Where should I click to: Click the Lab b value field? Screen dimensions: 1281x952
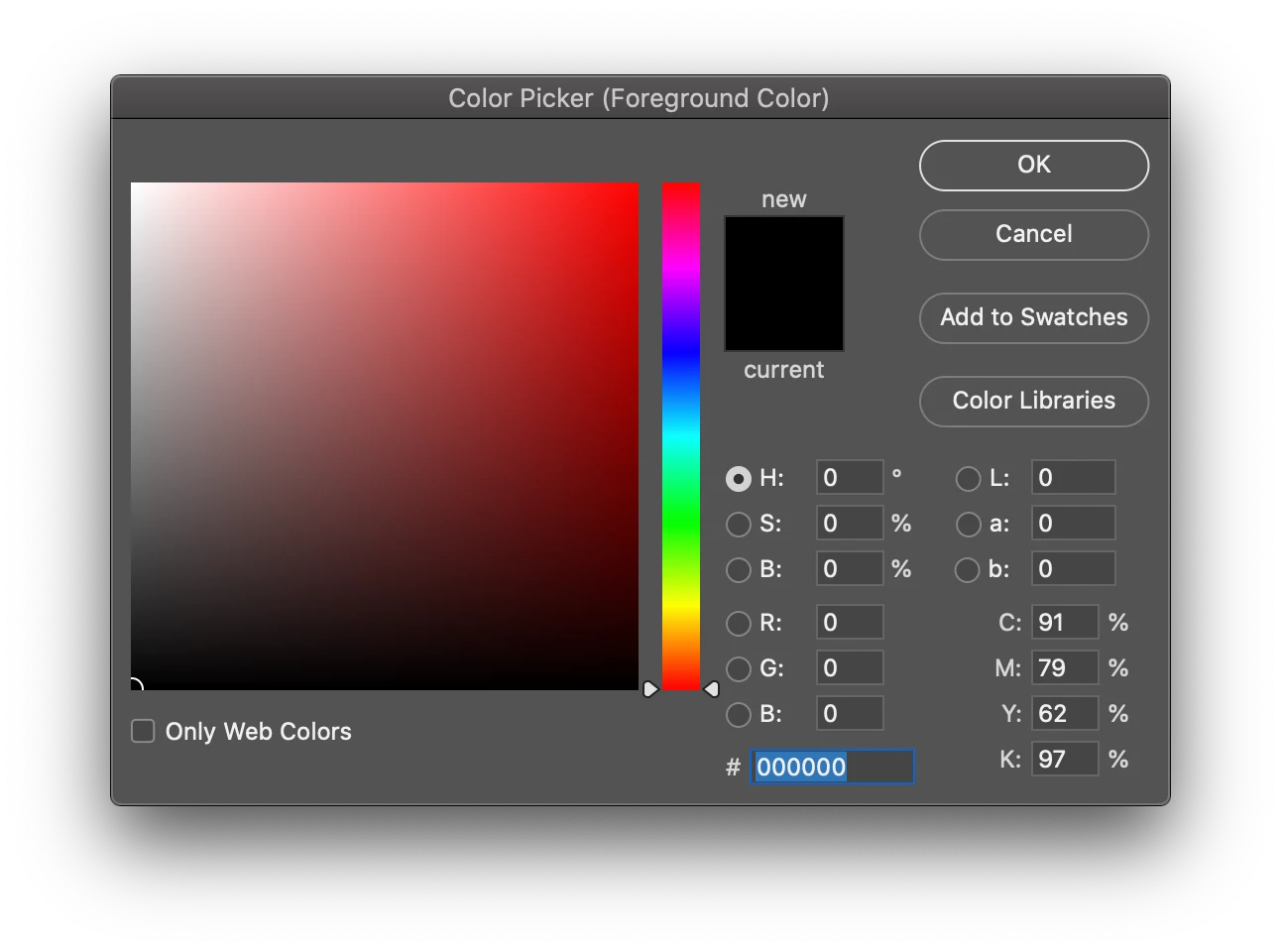click(x=1074, y=569)
